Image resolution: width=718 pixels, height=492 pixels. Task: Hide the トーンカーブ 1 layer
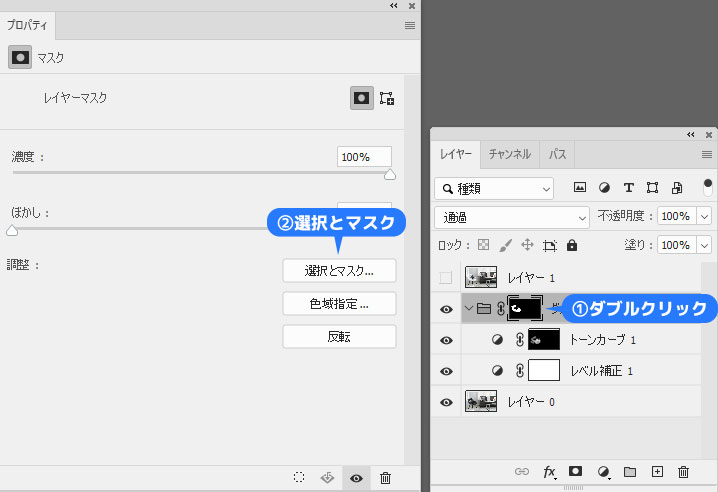click(x=446, y=340)
